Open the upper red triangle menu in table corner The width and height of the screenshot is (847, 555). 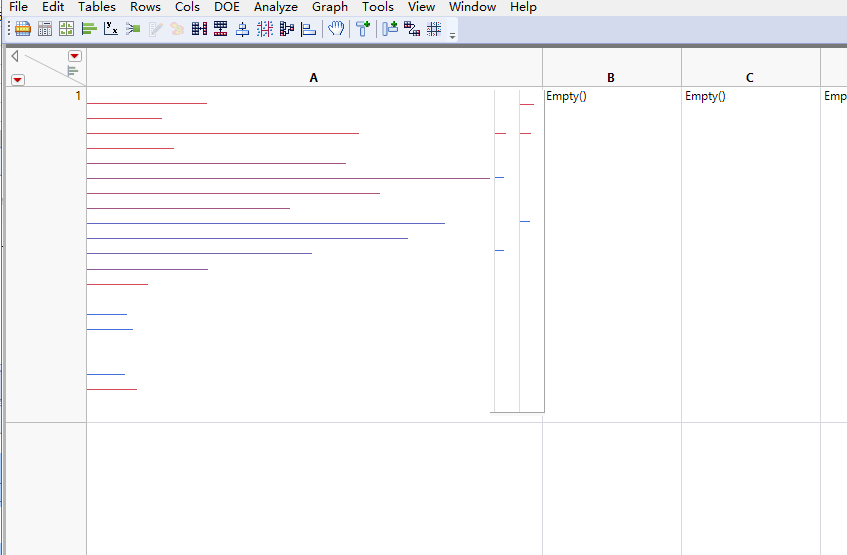pos(75,56)
